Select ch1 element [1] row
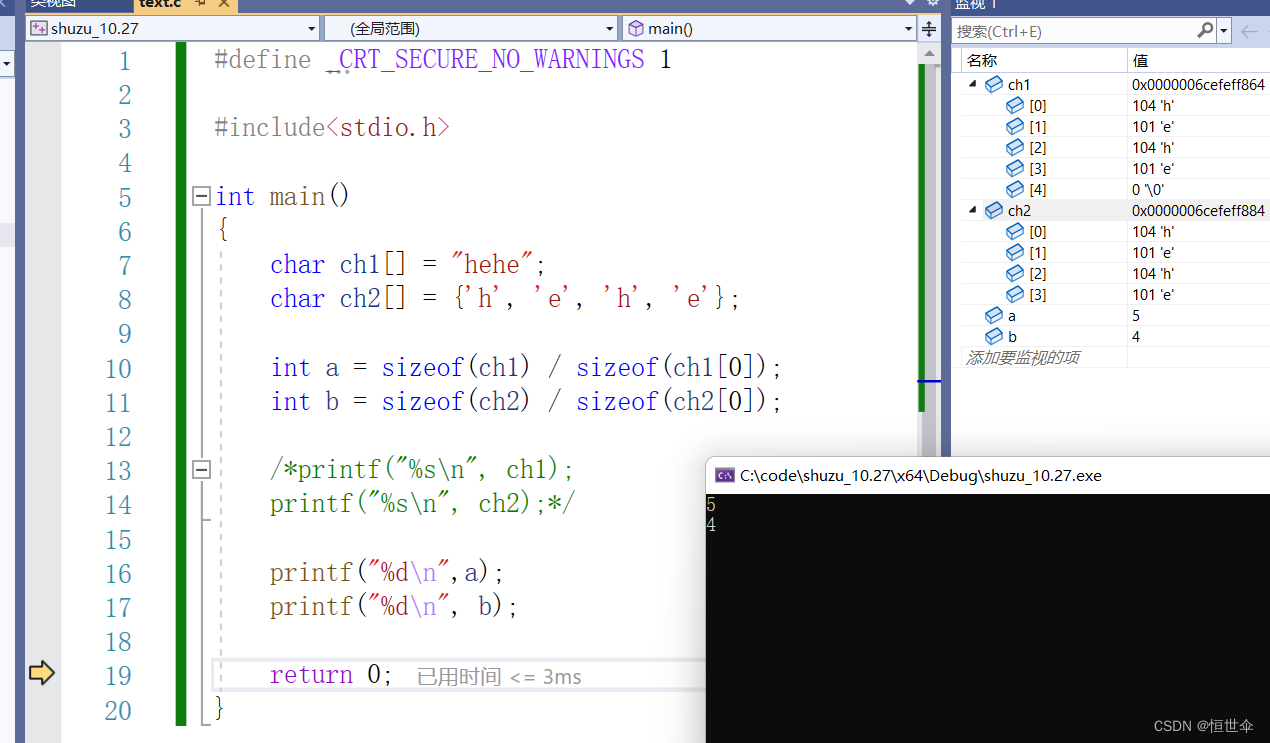This screenshot has height=743, width=1270. [x=1116, y=127]
